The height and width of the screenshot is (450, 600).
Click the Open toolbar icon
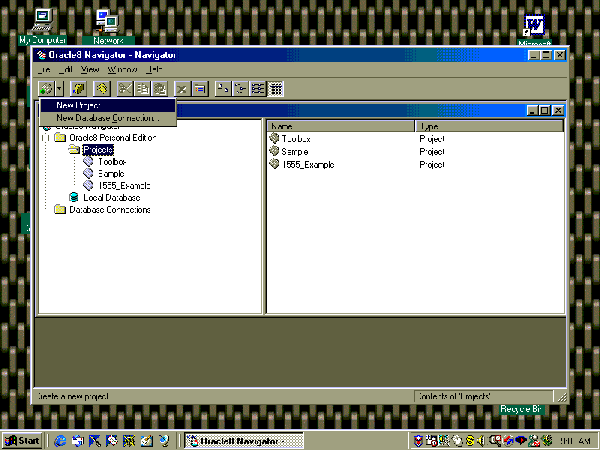pos(78,89)
